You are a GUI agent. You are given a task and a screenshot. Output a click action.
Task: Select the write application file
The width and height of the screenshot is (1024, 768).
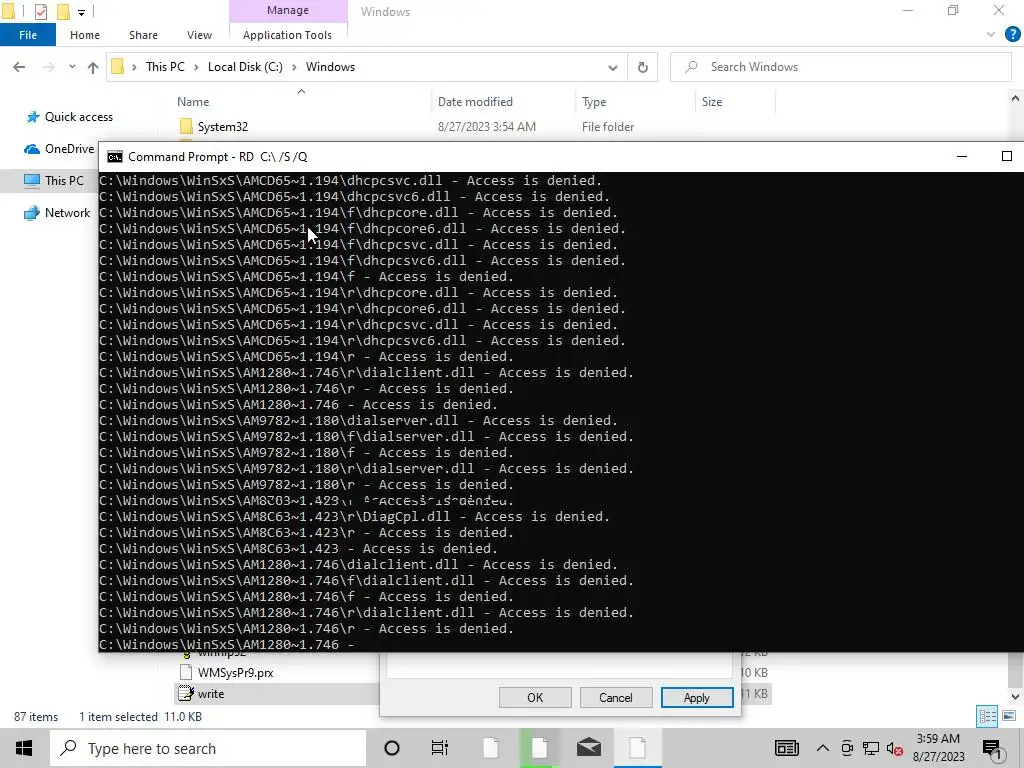(211, 694)
